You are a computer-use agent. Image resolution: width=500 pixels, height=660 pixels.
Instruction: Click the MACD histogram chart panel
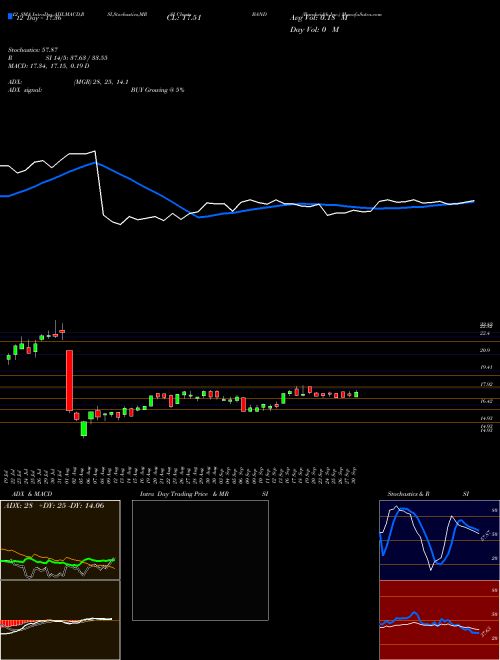[60, 620]
